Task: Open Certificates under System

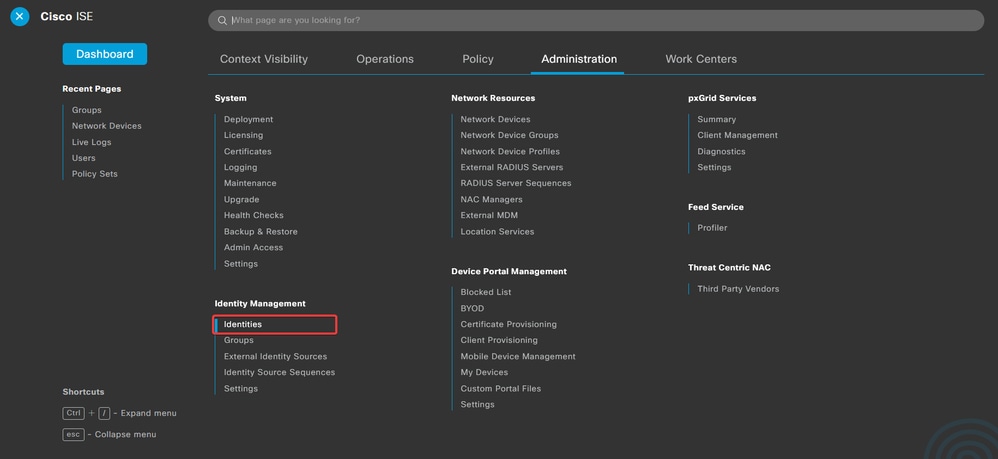Action: [x=248, y=152]
